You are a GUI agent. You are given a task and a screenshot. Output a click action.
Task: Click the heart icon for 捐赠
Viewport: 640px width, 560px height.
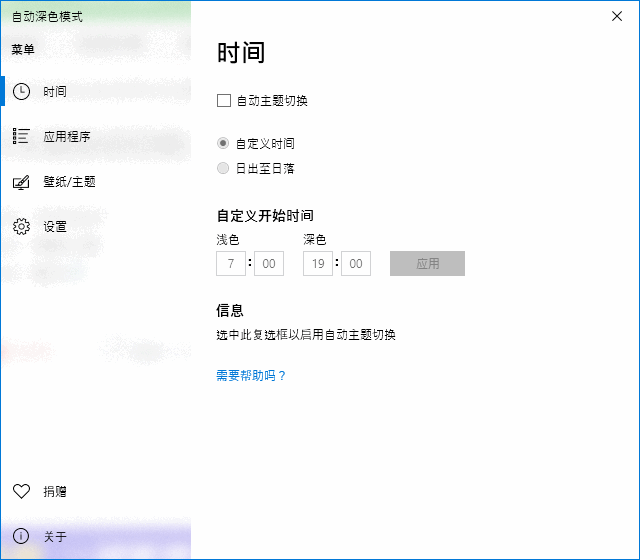[x=21, y=491]
